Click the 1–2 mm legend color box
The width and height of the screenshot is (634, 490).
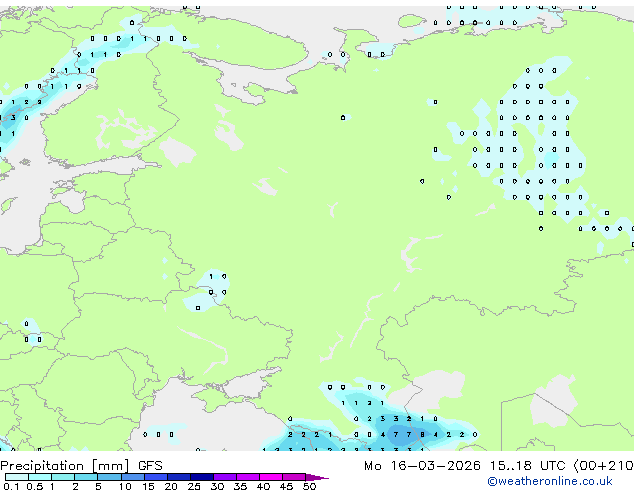click(63, 477)
